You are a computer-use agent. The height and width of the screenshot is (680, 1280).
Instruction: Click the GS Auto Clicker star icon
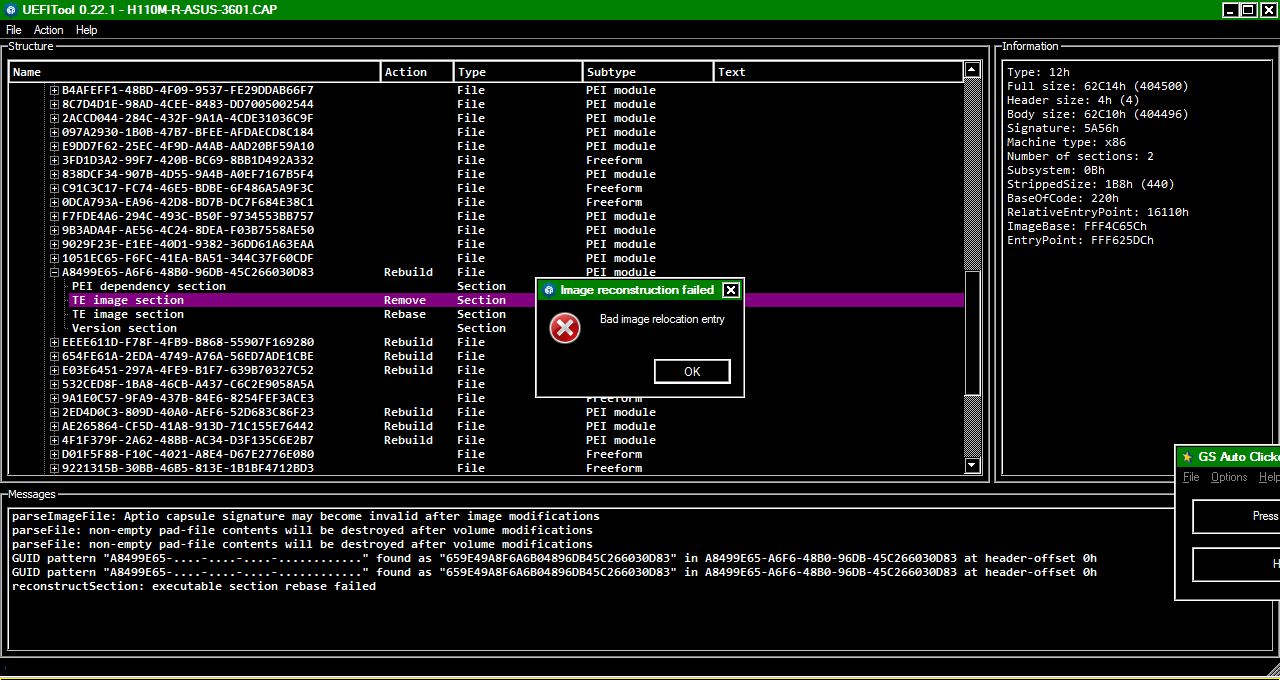1187,457
